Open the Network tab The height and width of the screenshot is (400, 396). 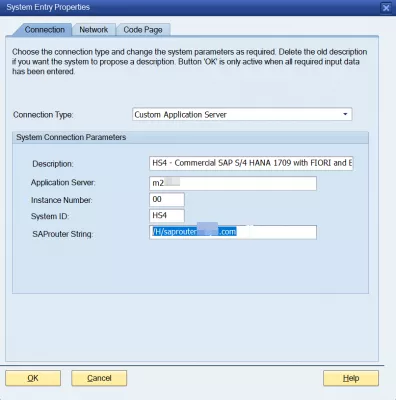94,30
